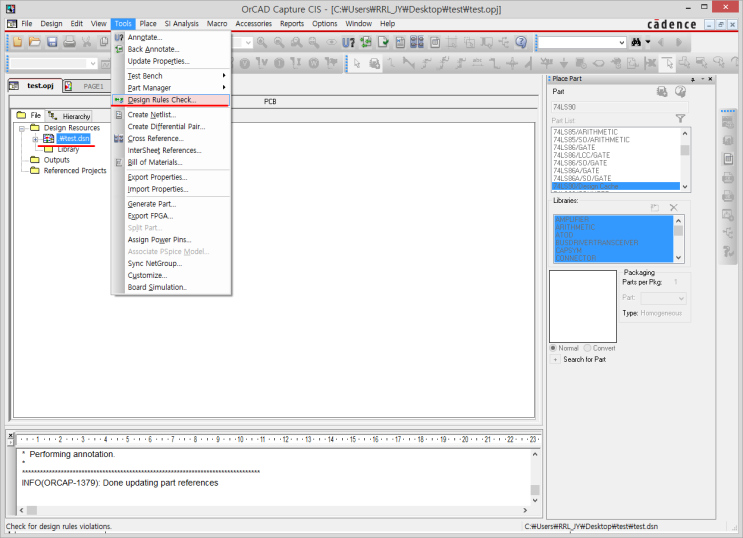Click the Cross Reference toolbar icon
Viewport: 743px width, 538px height.
click(417, 42)
